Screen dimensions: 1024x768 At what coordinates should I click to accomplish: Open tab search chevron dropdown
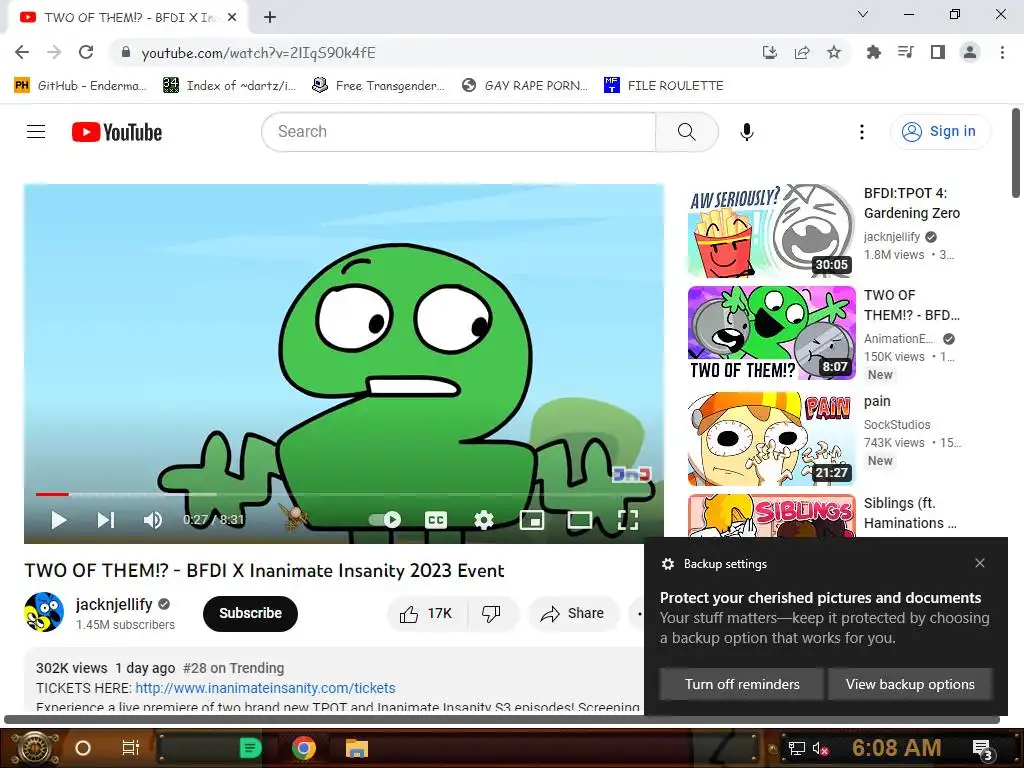coord(863,14)
